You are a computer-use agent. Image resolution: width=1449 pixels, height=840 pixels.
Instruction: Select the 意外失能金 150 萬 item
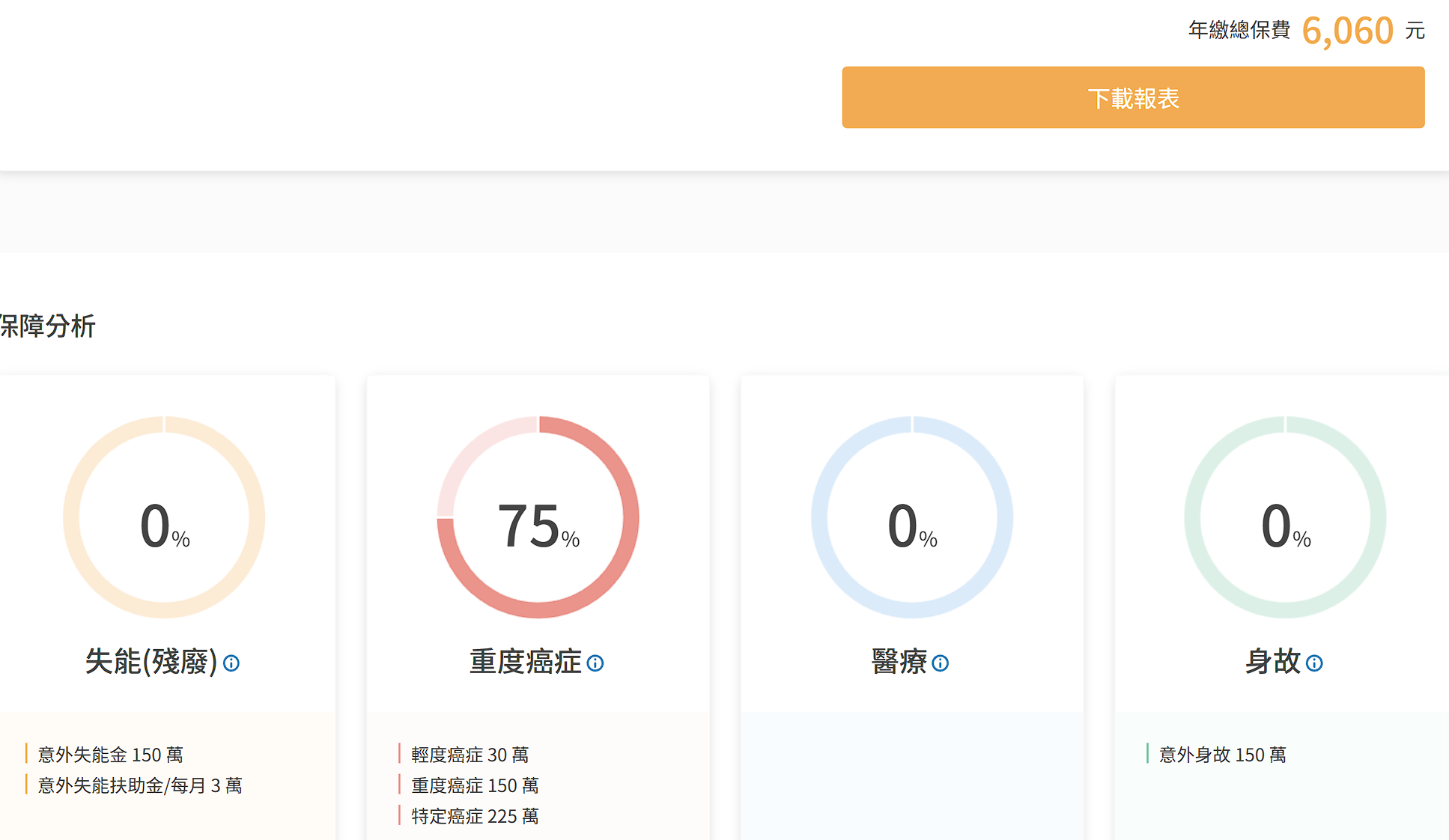tap(110, 755)
